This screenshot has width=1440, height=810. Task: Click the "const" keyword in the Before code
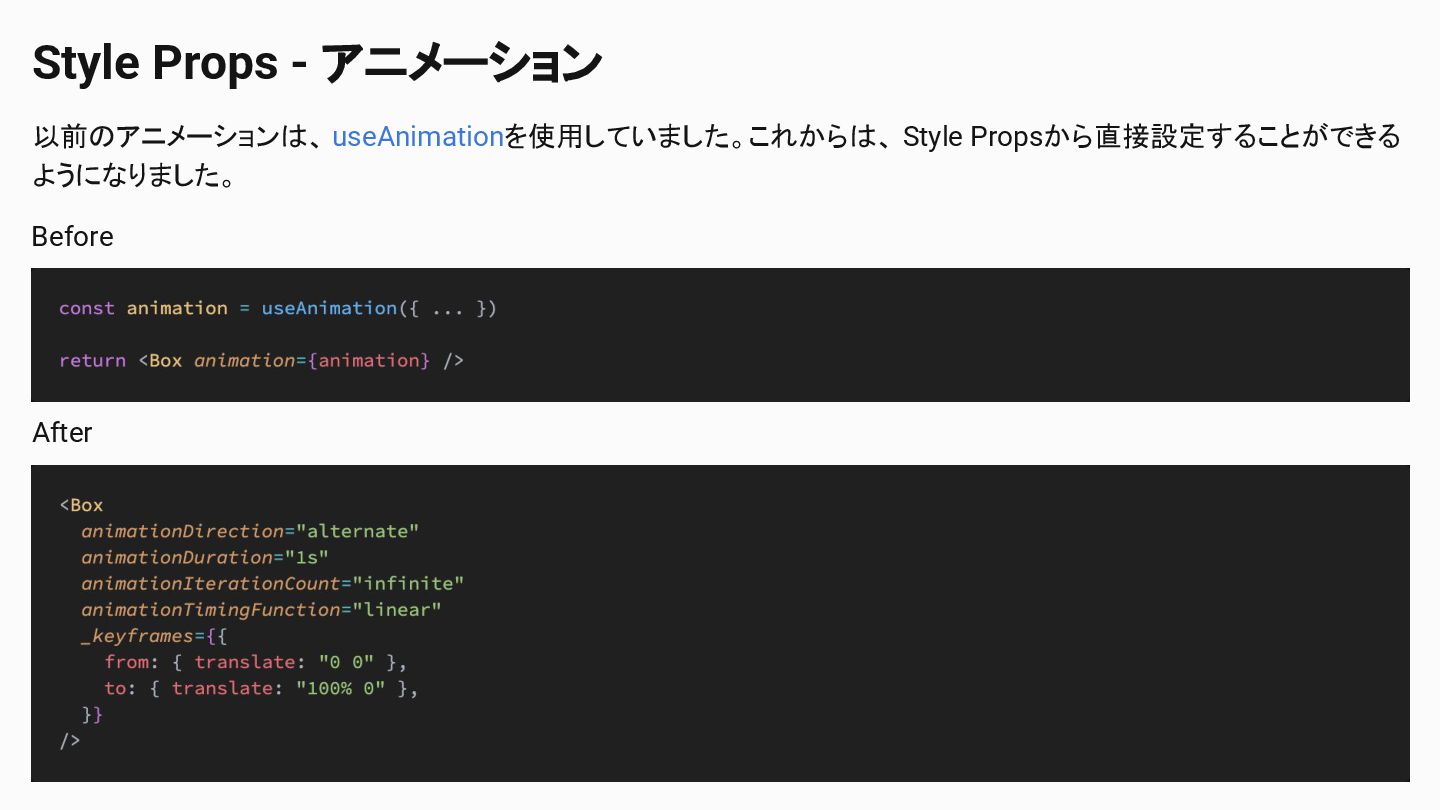point(86,308)
